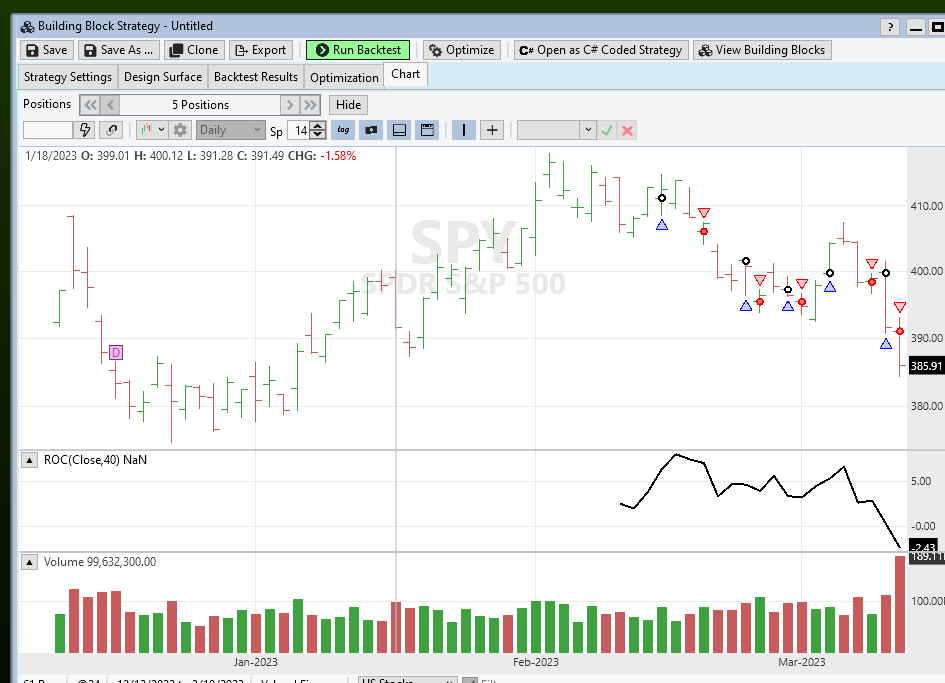The image size is (945, 683).
Task: Click the green checkmark accept icon
Action: [x=607, y=130]
